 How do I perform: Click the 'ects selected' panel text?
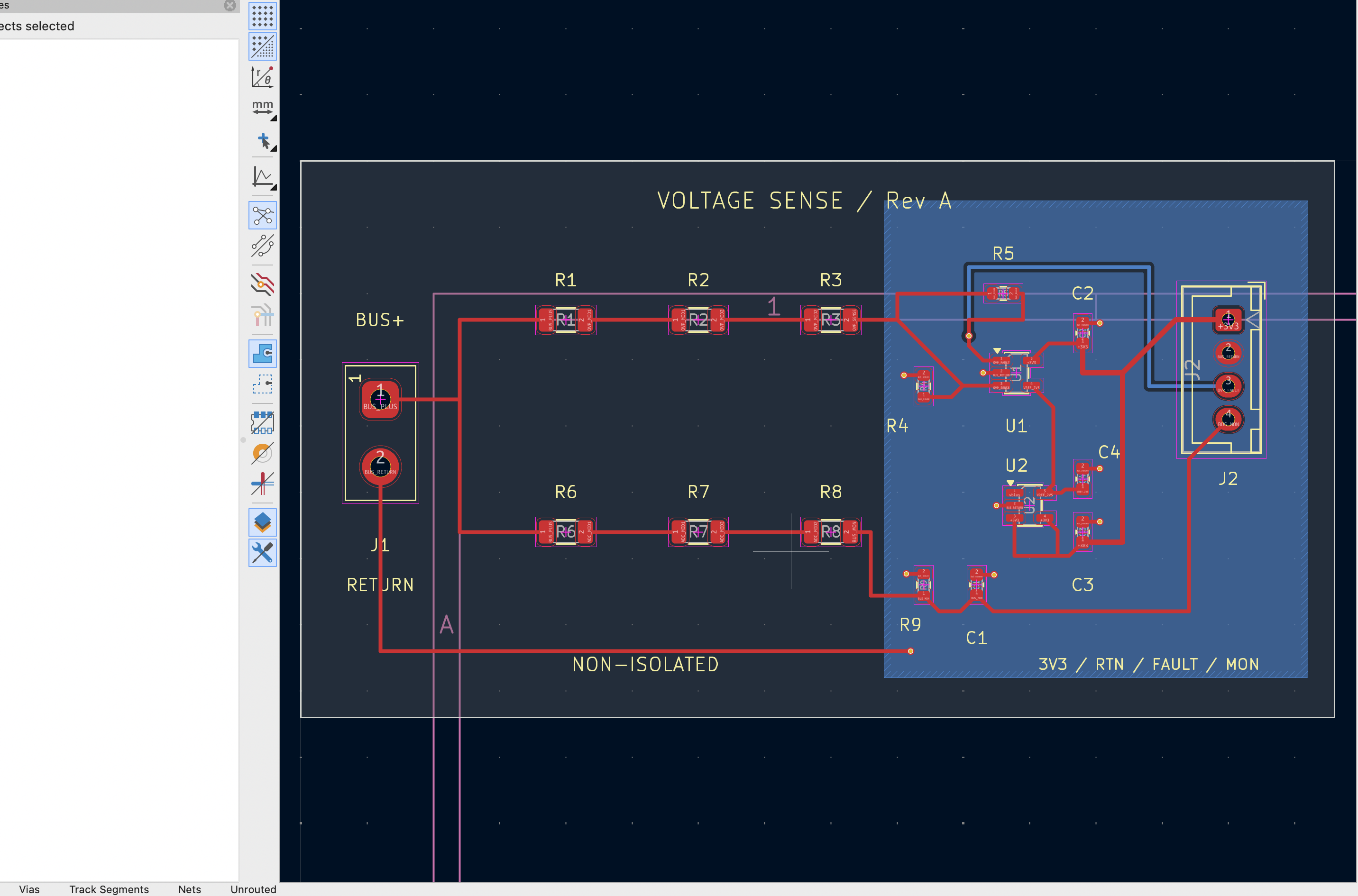tap(37, 26)
